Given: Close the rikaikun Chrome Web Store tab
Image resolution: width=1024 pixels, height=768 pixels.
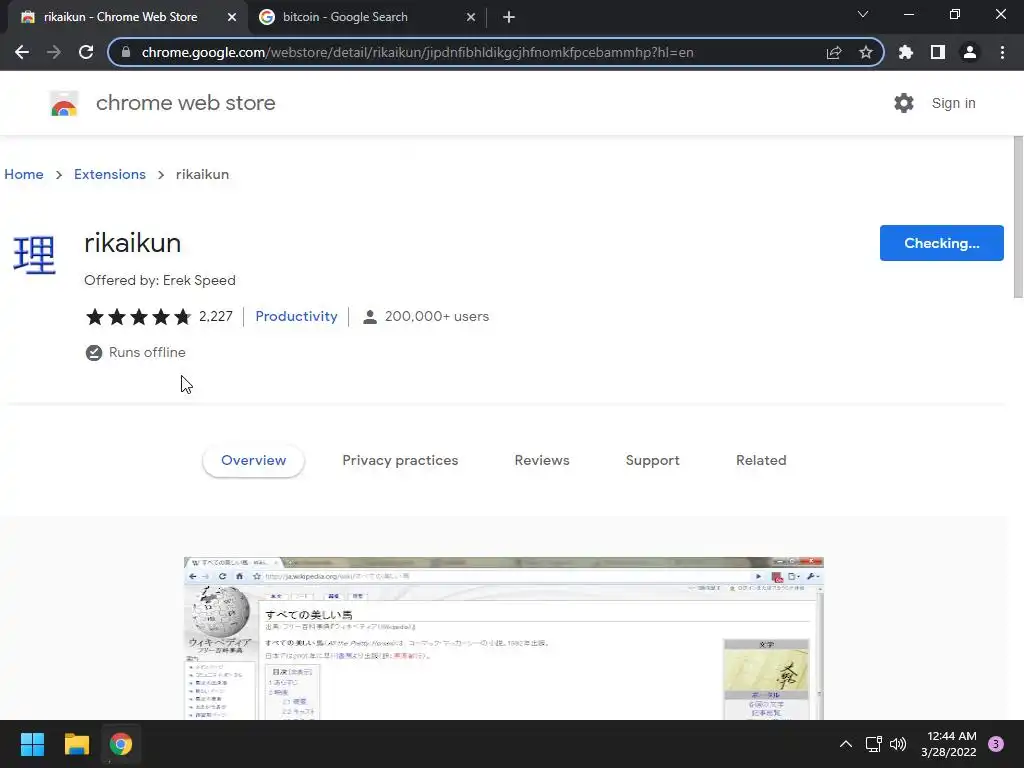Looking at the screenshot, I should [x=232, y=17].
